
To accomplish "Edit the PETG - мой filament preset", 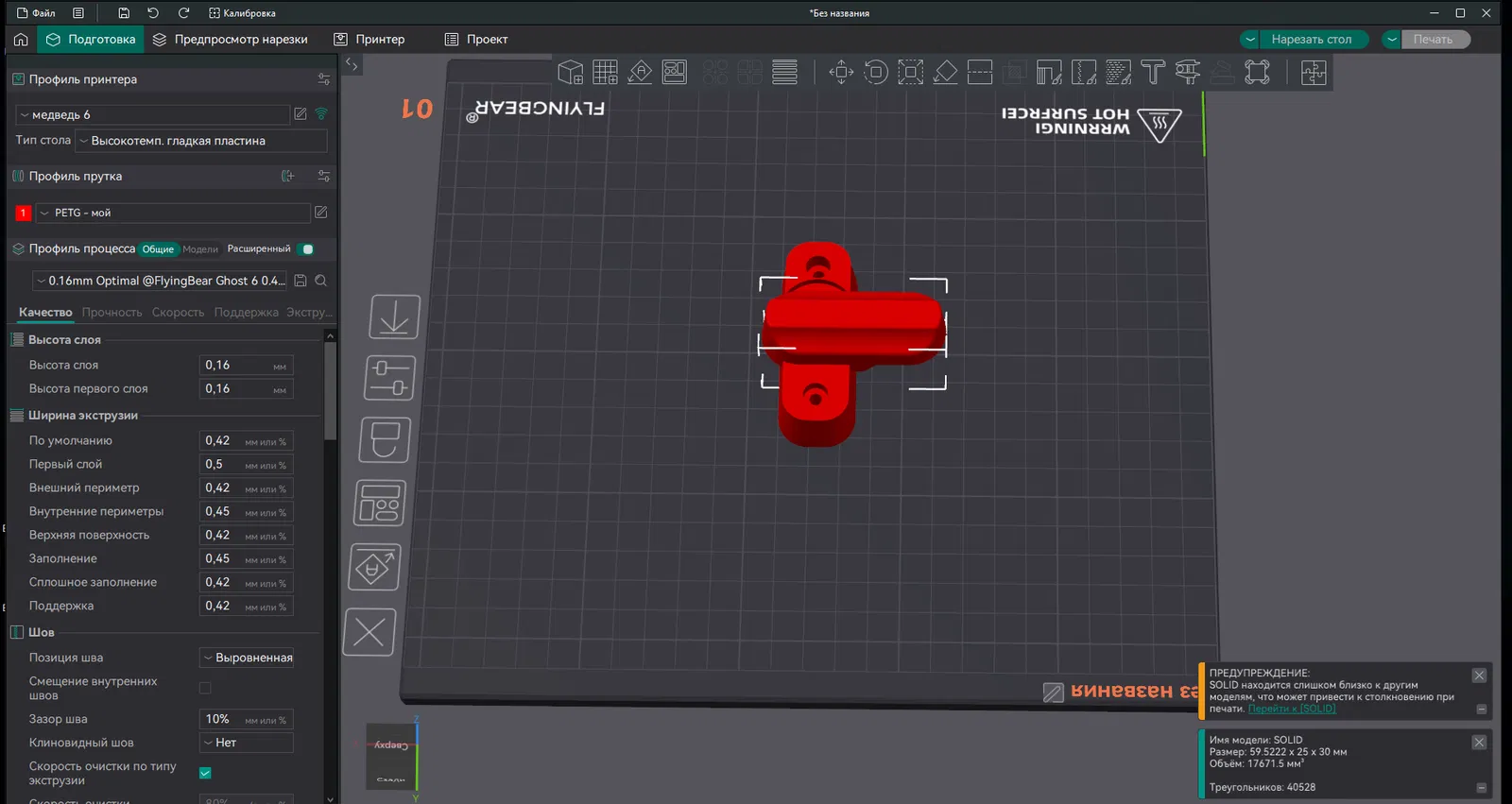I will tap(321, 213).
